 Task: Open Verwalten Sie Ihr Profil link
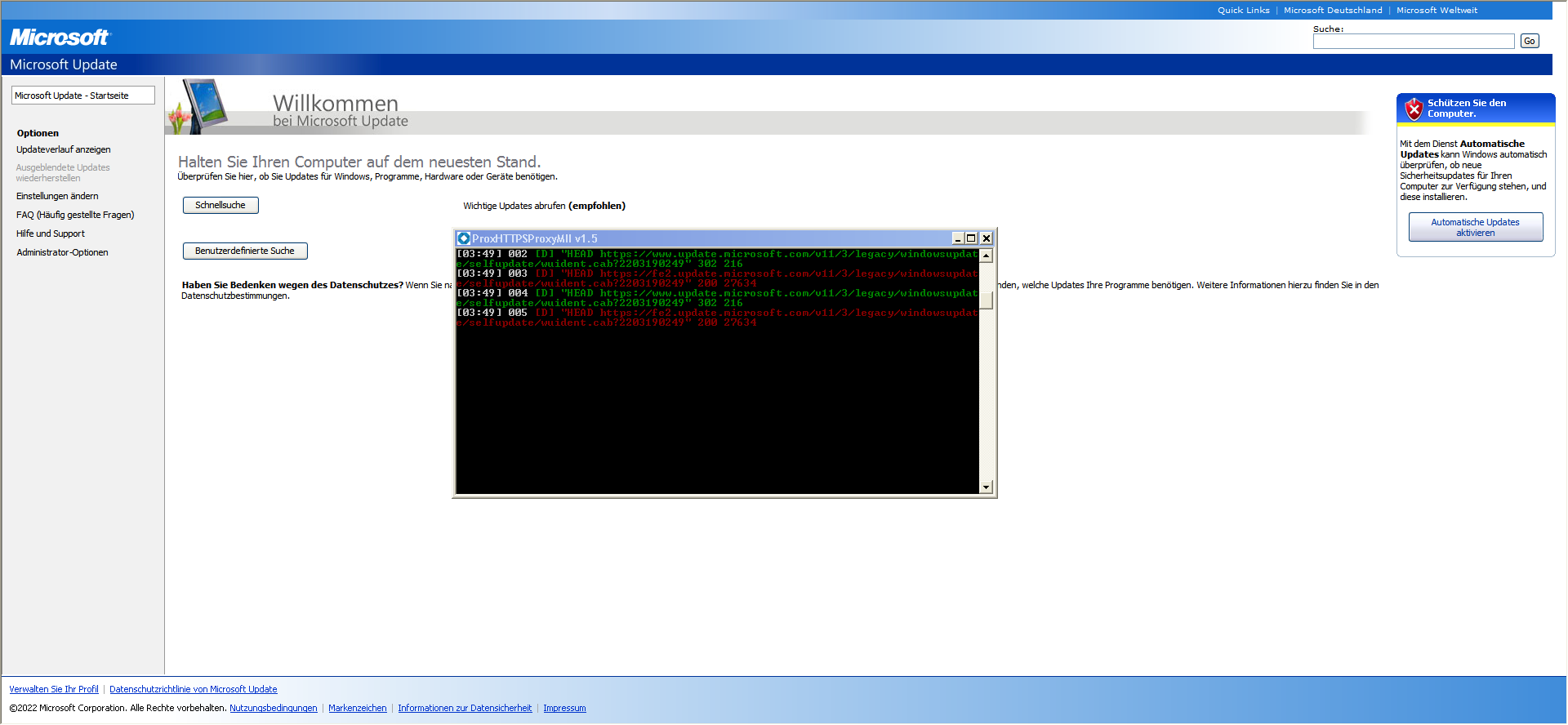54,689
